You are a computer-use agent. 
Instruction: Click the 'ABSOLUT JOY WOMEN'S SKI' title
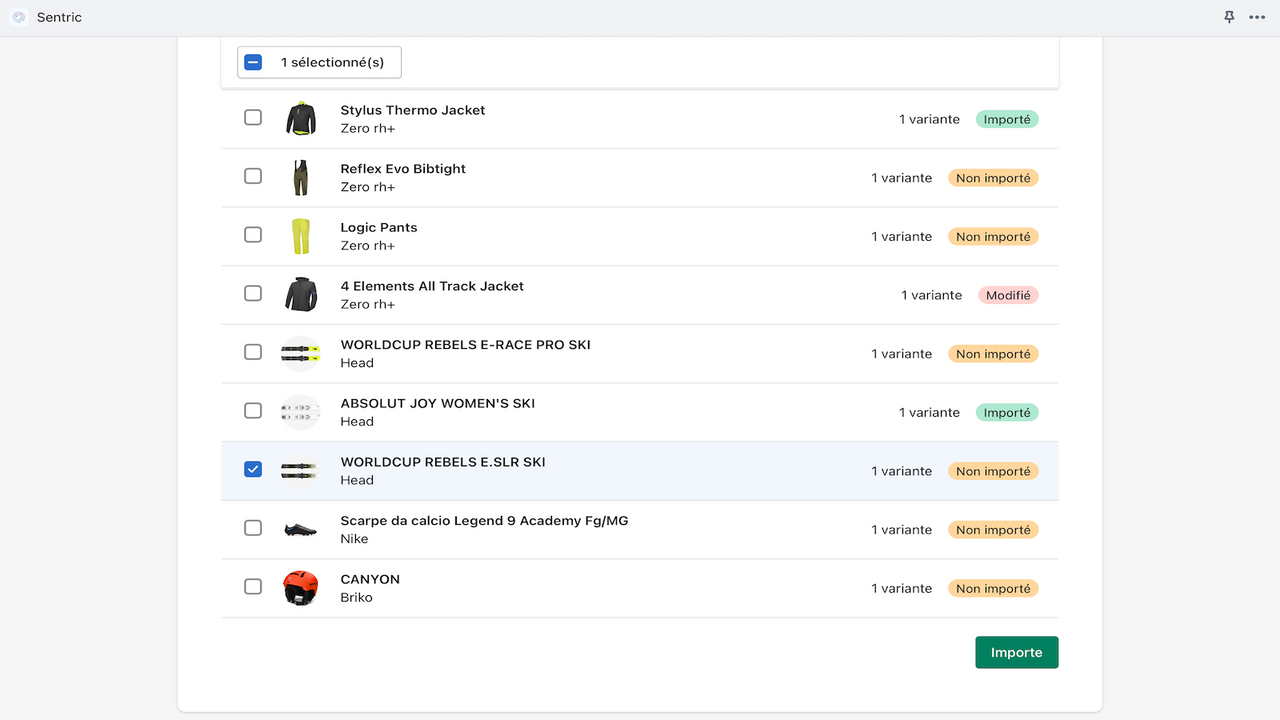point(438,403)
